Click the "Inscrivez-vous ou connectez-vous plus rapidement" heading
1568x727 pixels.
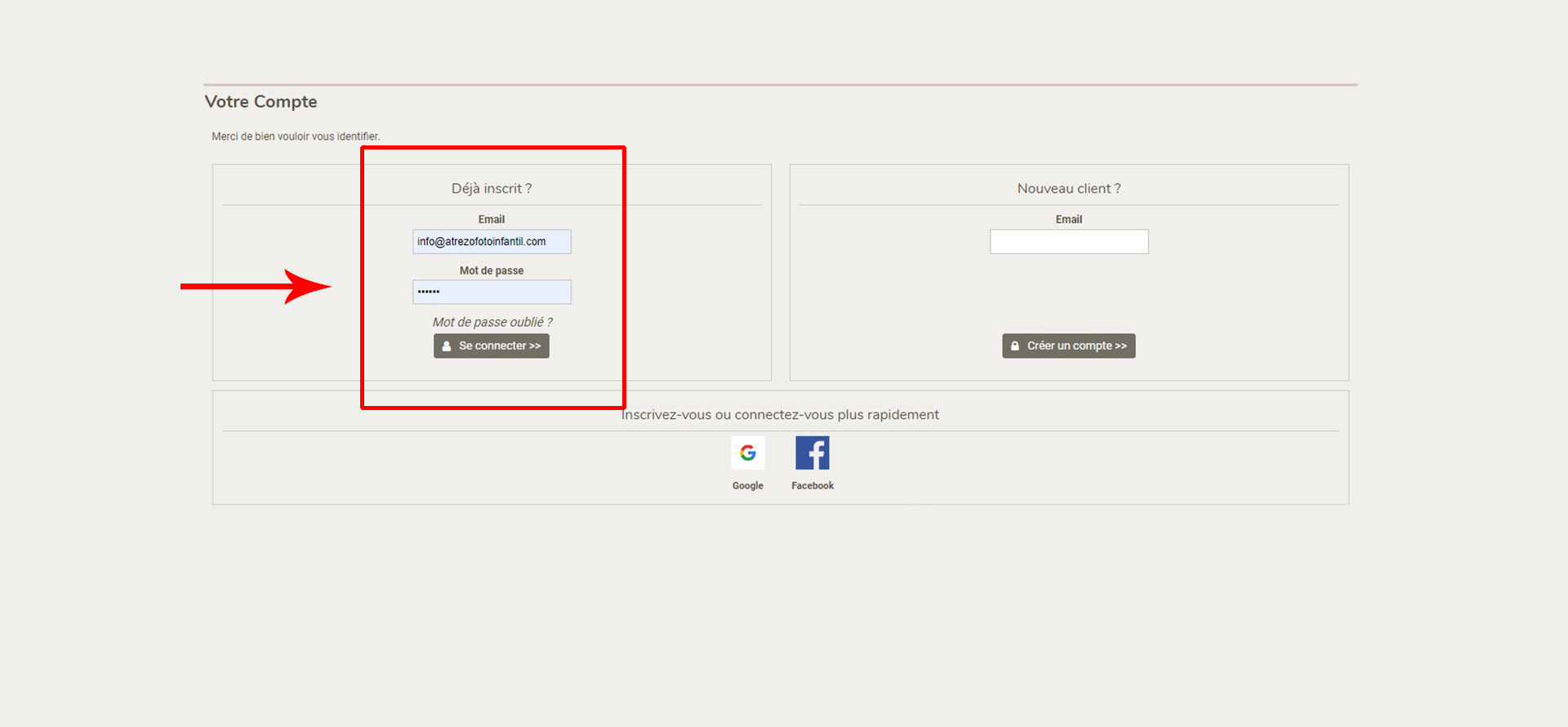pyautogui.click(x=780, y=415)
